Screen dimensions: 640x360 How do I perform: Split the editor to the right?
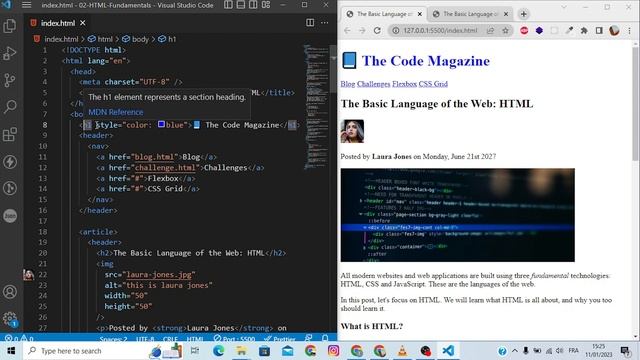(x=310, y=23)
